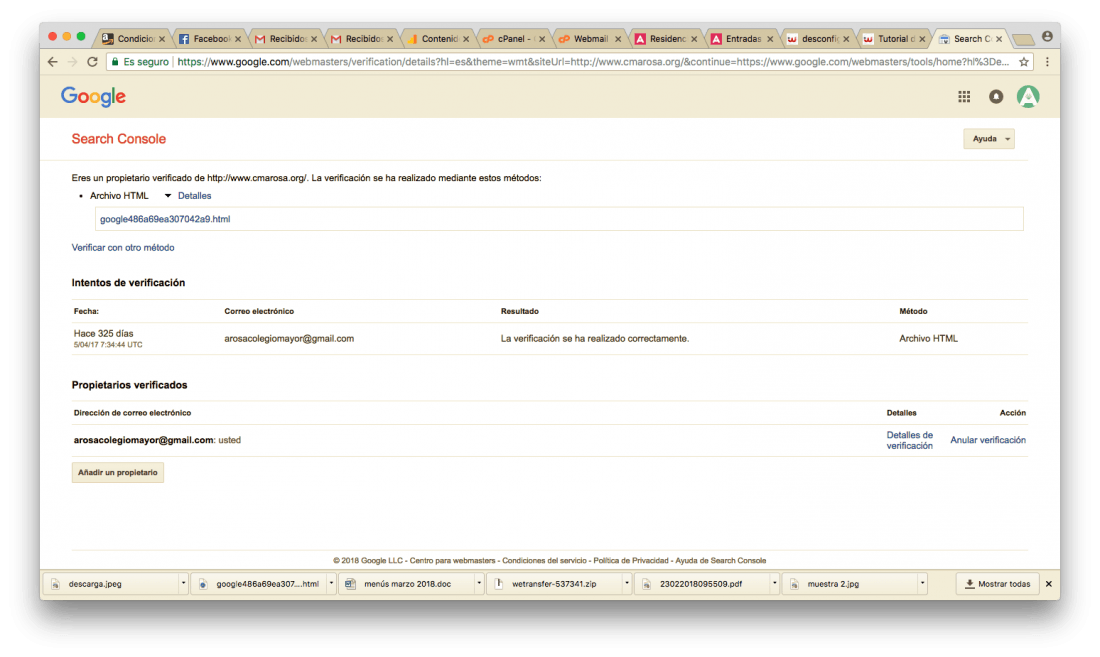Click the Google logo
Screen dimensions: 1100x657
[x=93, y=97]
